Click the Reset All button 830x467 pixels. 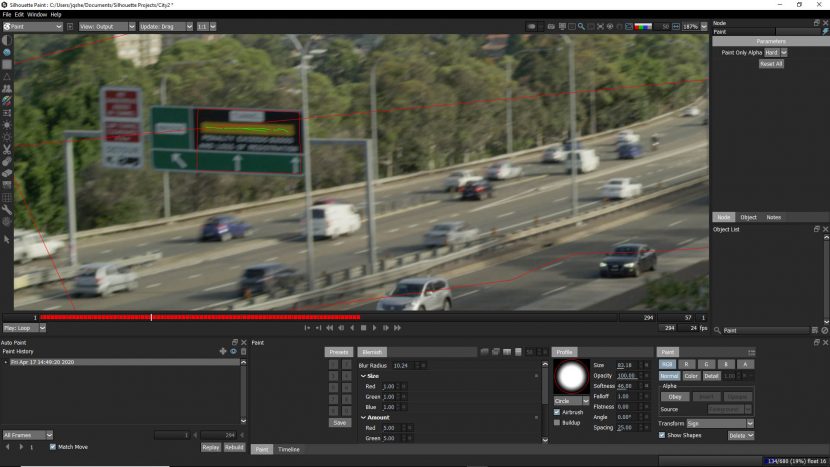click(x=771, y=63)
